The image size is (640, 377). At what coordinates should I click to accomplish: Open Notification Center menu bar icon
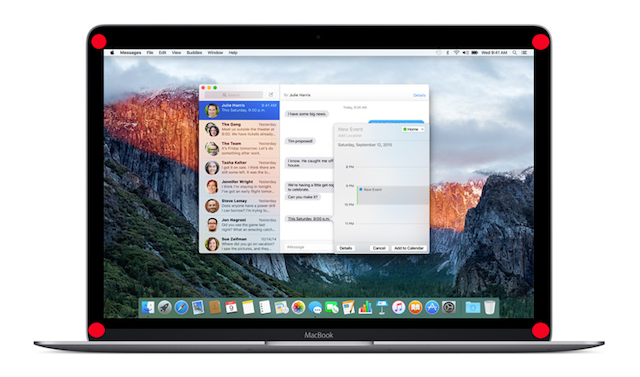tap(524, 53)
